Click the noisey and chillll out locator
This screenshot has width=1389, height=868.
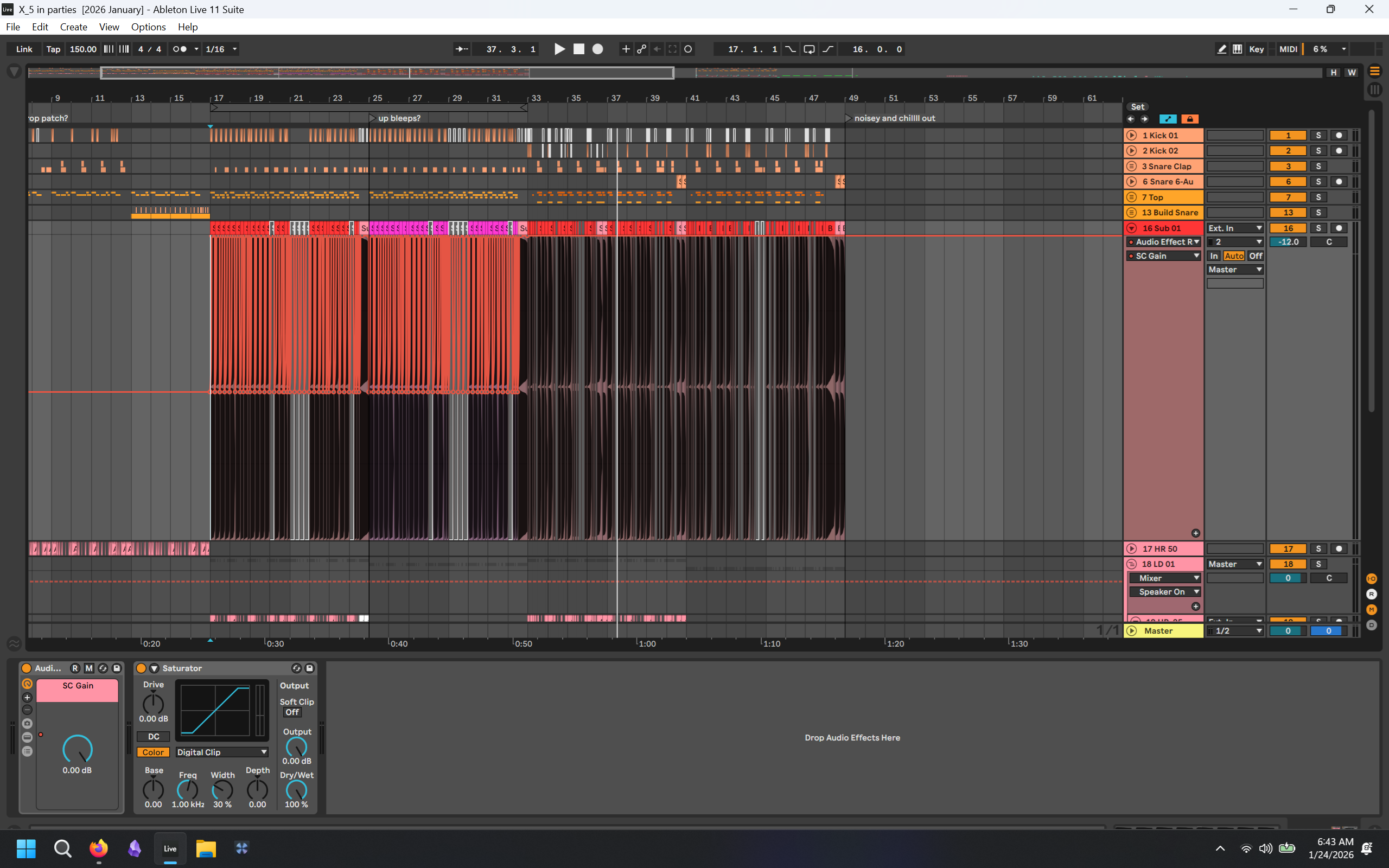click(x=894, y=118)
